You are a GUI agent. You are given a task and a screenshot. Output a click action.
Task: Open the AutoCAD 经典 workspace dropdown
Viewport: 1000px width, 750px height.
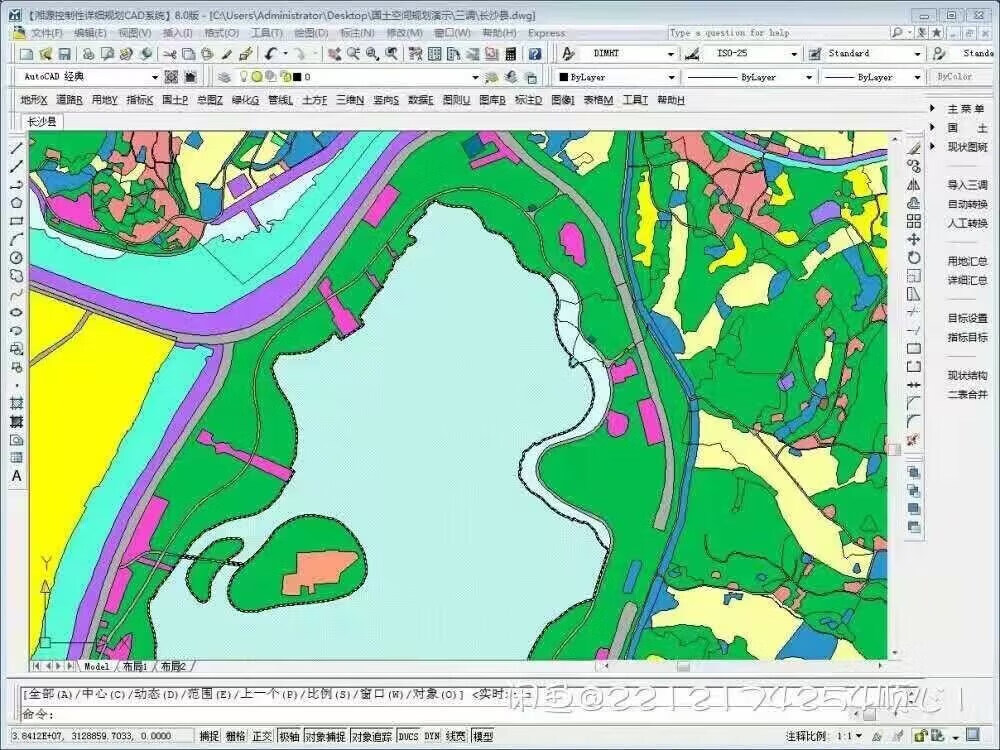(x=155, y=77)
